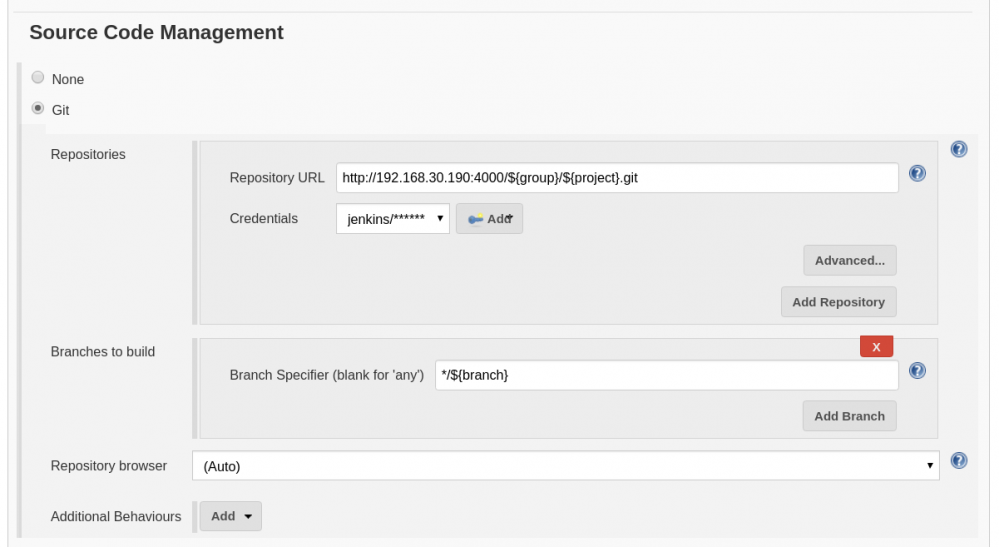Show help for the Repository browser setting

coord(958,461)
